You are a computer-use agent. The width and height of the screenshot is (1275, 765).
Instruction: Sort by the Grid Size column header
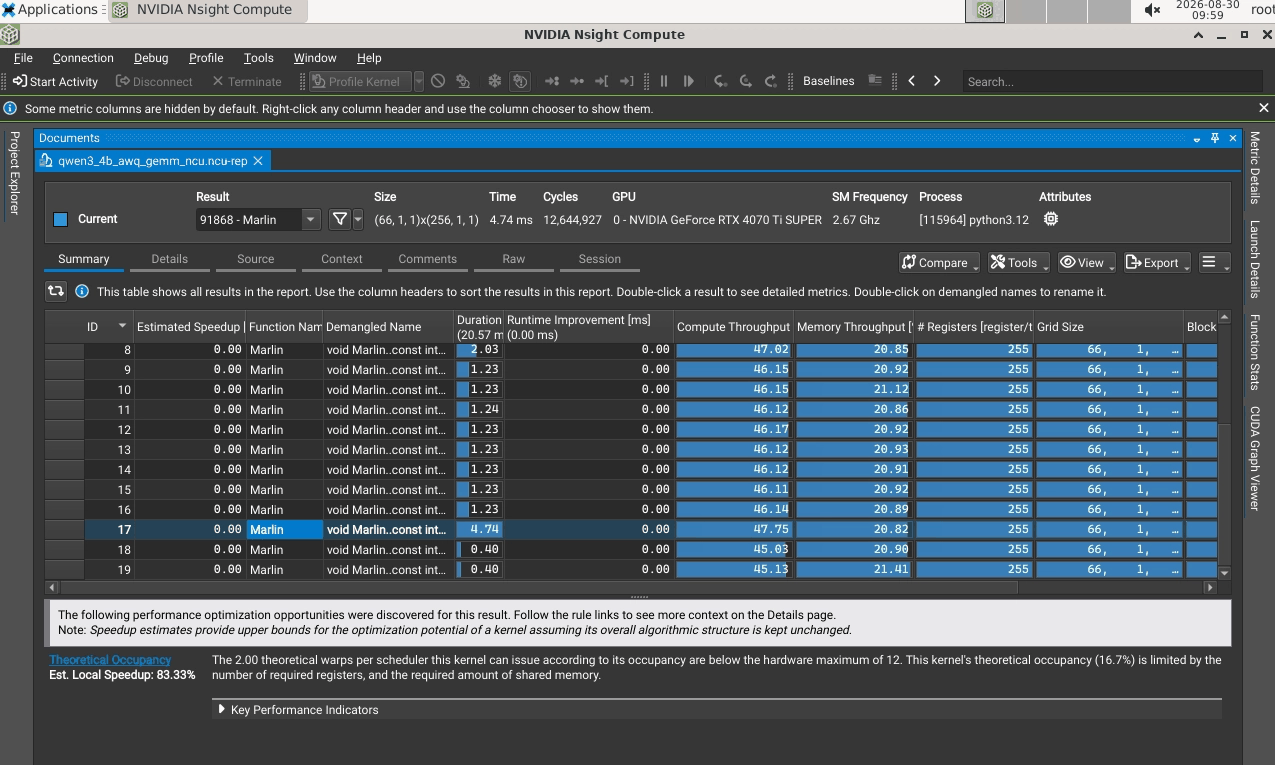point(1108,327)
